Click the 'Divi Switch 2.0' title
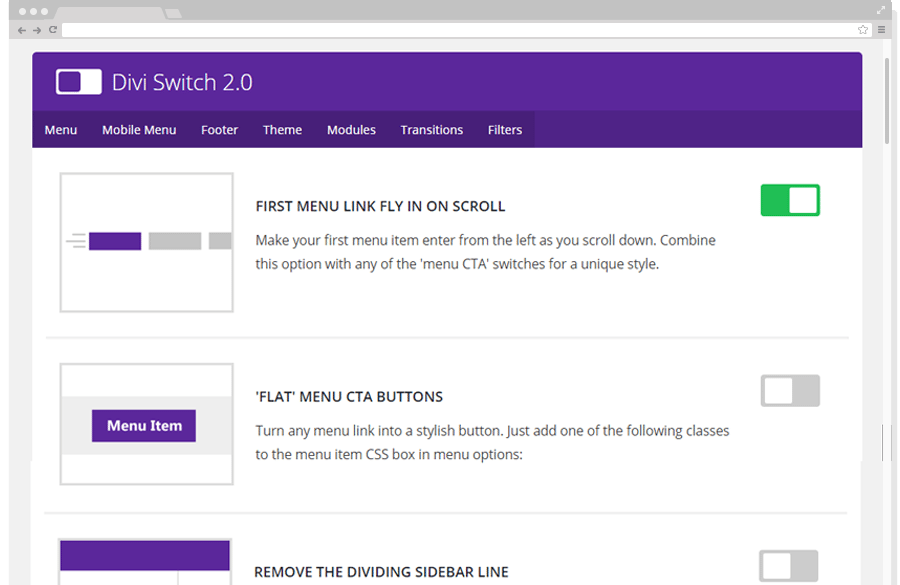This screenshot has height=585, width=900. 182,82
